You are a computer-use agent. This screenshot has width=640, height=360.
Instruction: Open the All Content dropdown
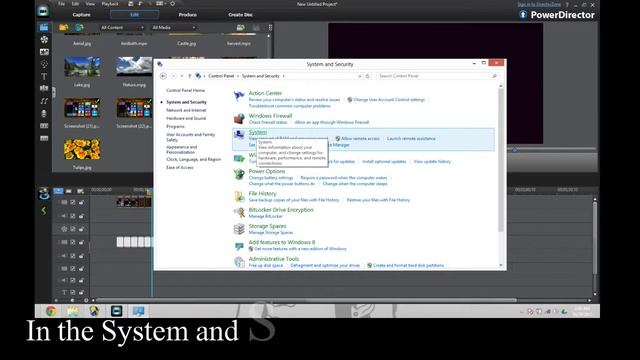[x=122, y=27]
